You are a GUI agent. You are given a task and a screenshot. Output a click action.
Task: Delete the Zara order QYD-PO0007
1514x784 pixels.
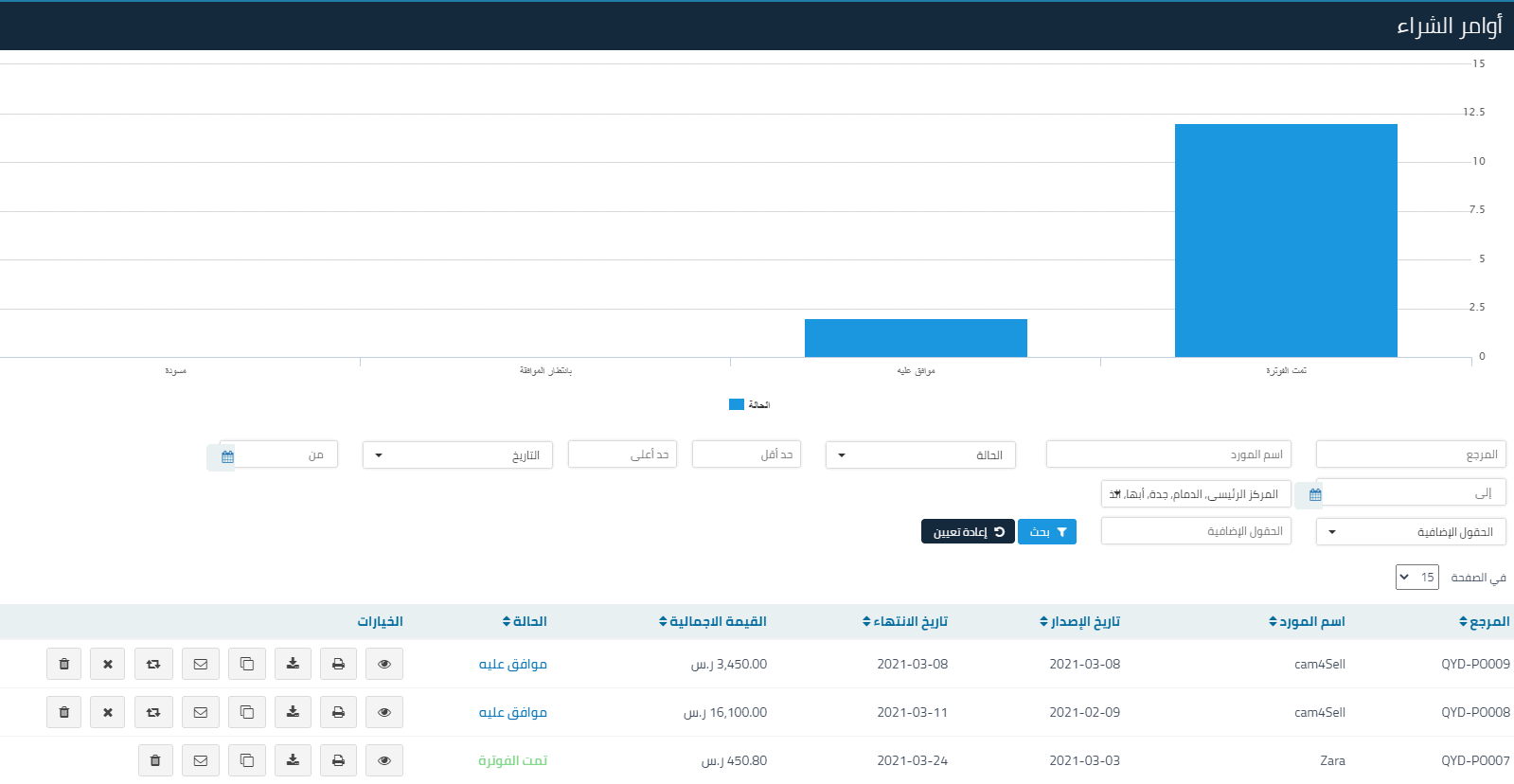coord(155,760)
